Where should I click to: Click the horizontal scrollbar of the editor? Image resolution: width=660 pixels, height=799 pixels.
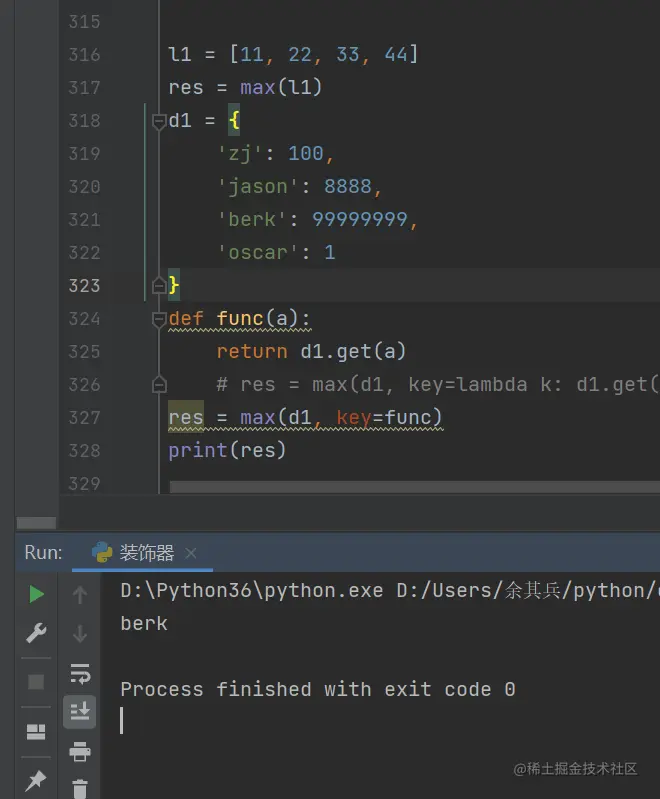click(x=414, y=487)
